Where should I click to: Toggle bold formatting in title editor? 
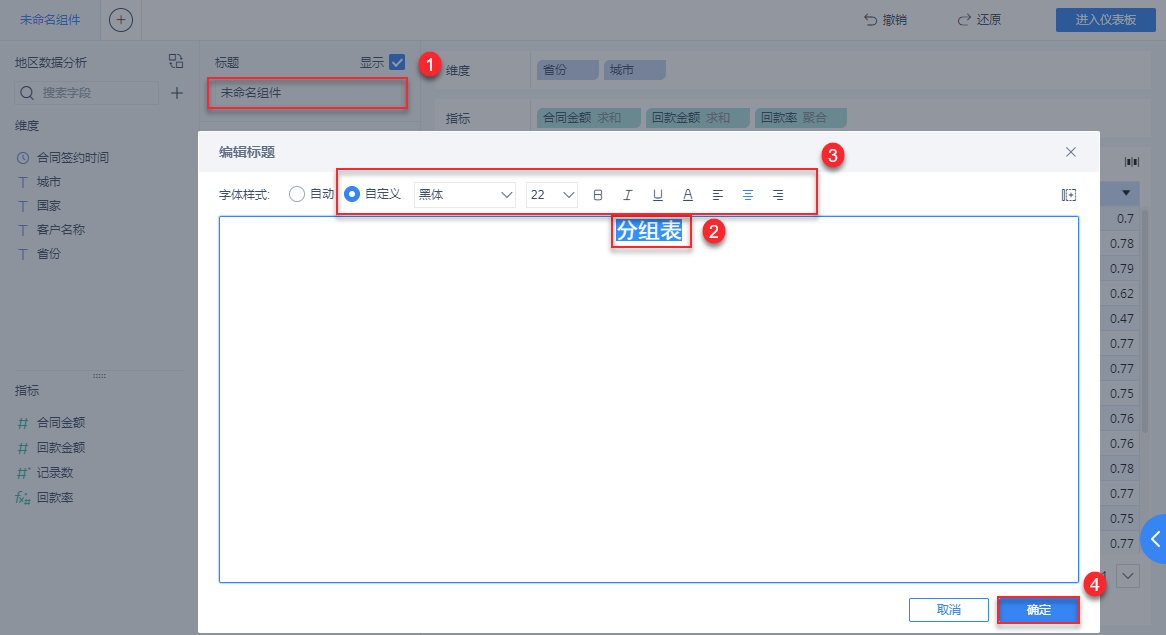pyautogui.click(x=597, y=195)
